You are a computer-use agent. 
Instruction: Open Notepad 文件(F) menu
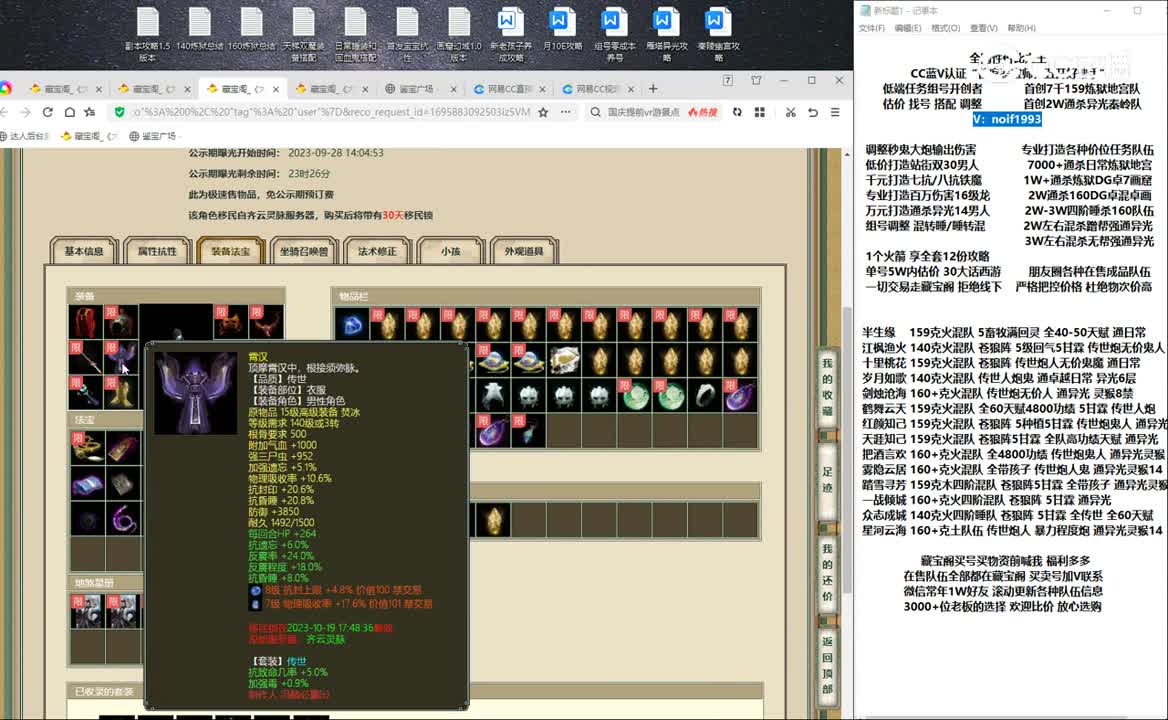(x=872, y=28)
